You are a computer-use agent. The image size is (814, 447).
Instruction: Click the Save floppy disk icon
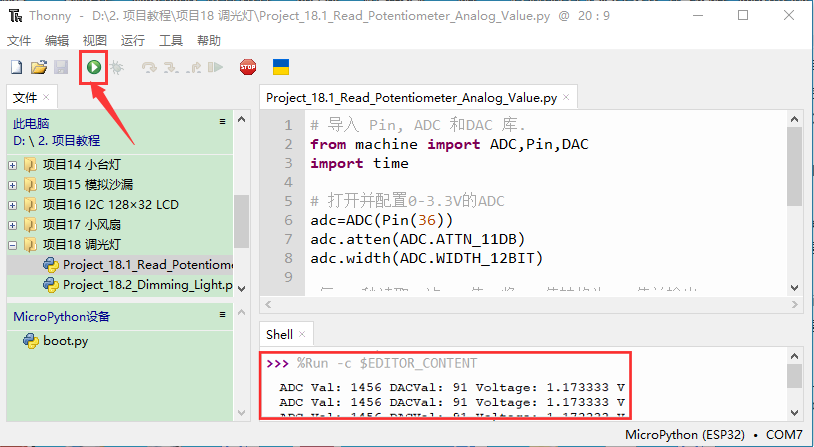[61, 67]
